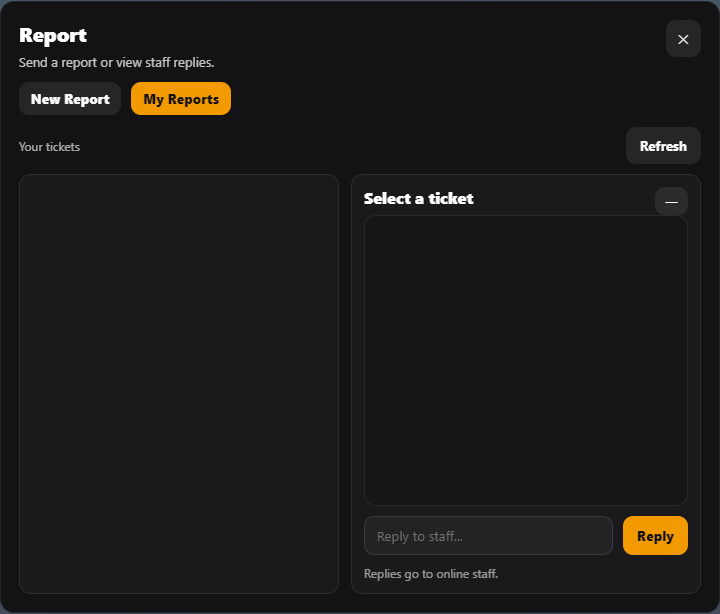Dismiss the Report window using the X icon

click(683, 39)
